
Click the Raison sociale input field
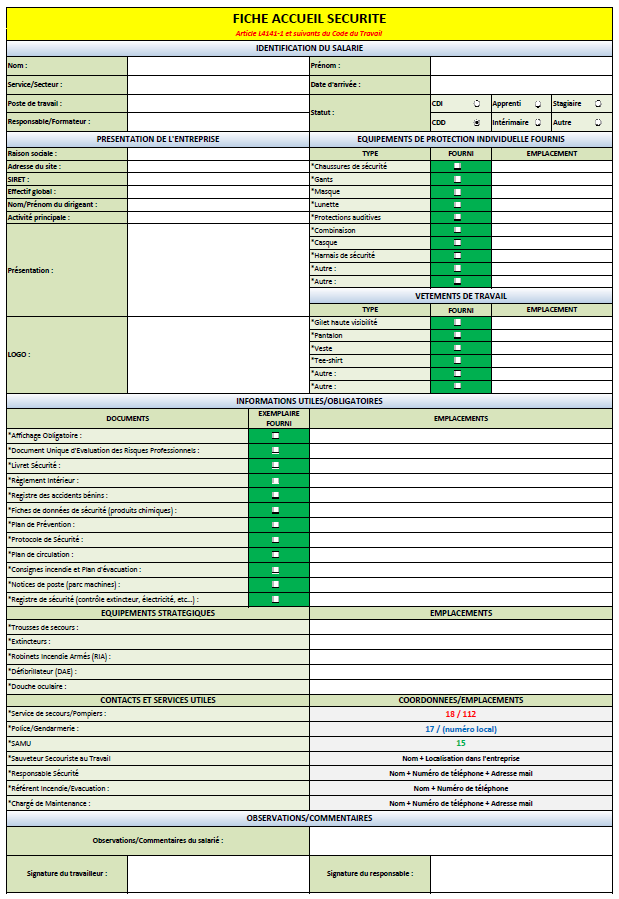pos(218,154)
